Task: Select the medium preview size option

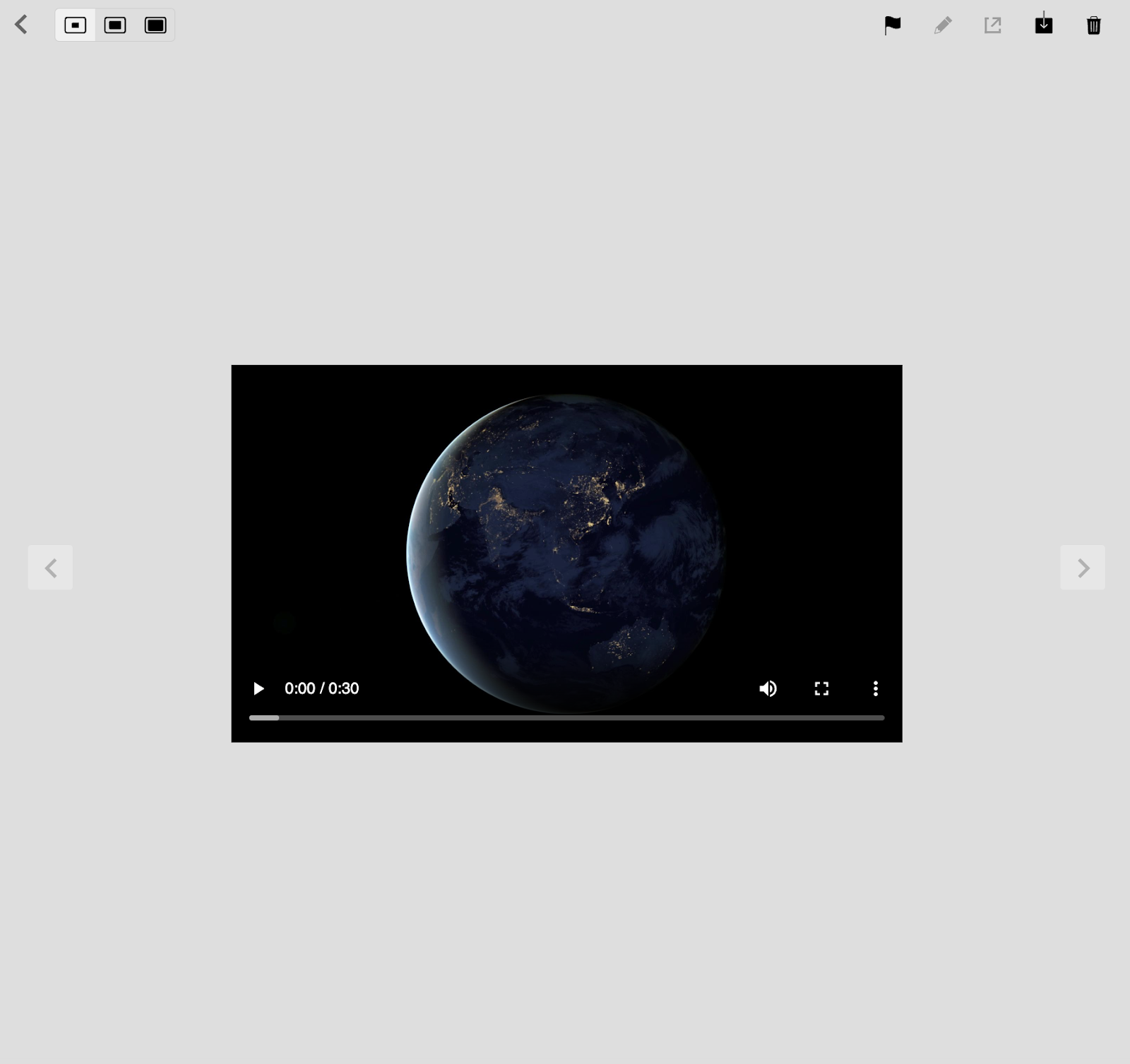Action: pos(115,25)
